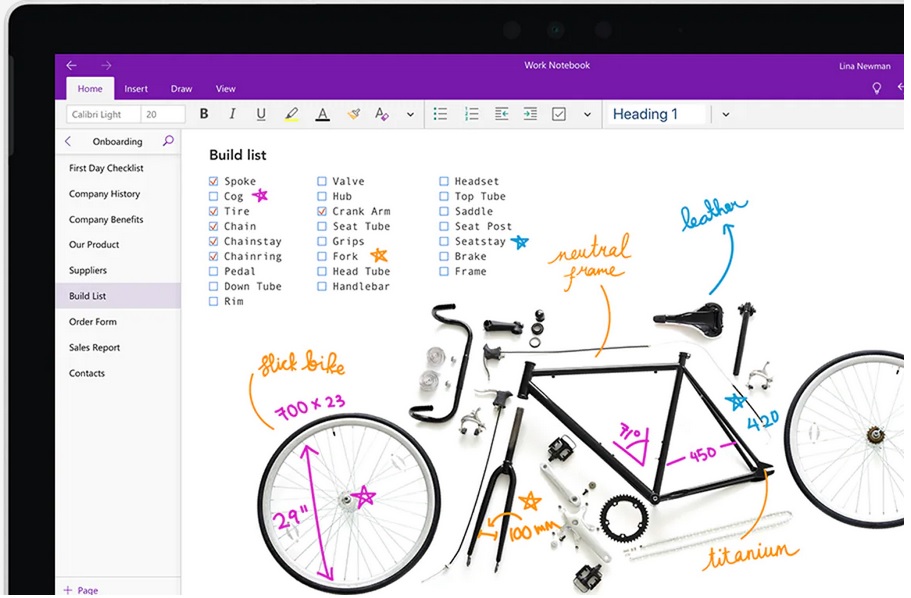The height and width of the screenshot is (598, 911).
Task: Click the Onboarding section name
Action: point(117,141)
